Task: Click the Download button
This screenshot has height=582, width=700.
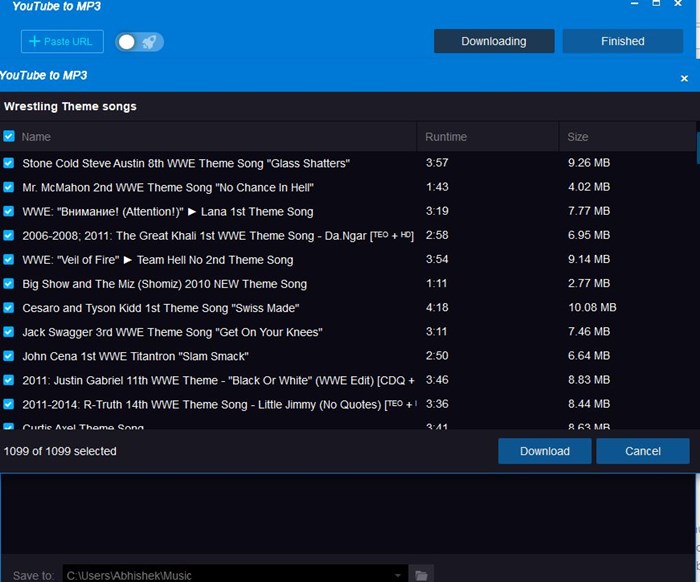Action: coord(545,451)
